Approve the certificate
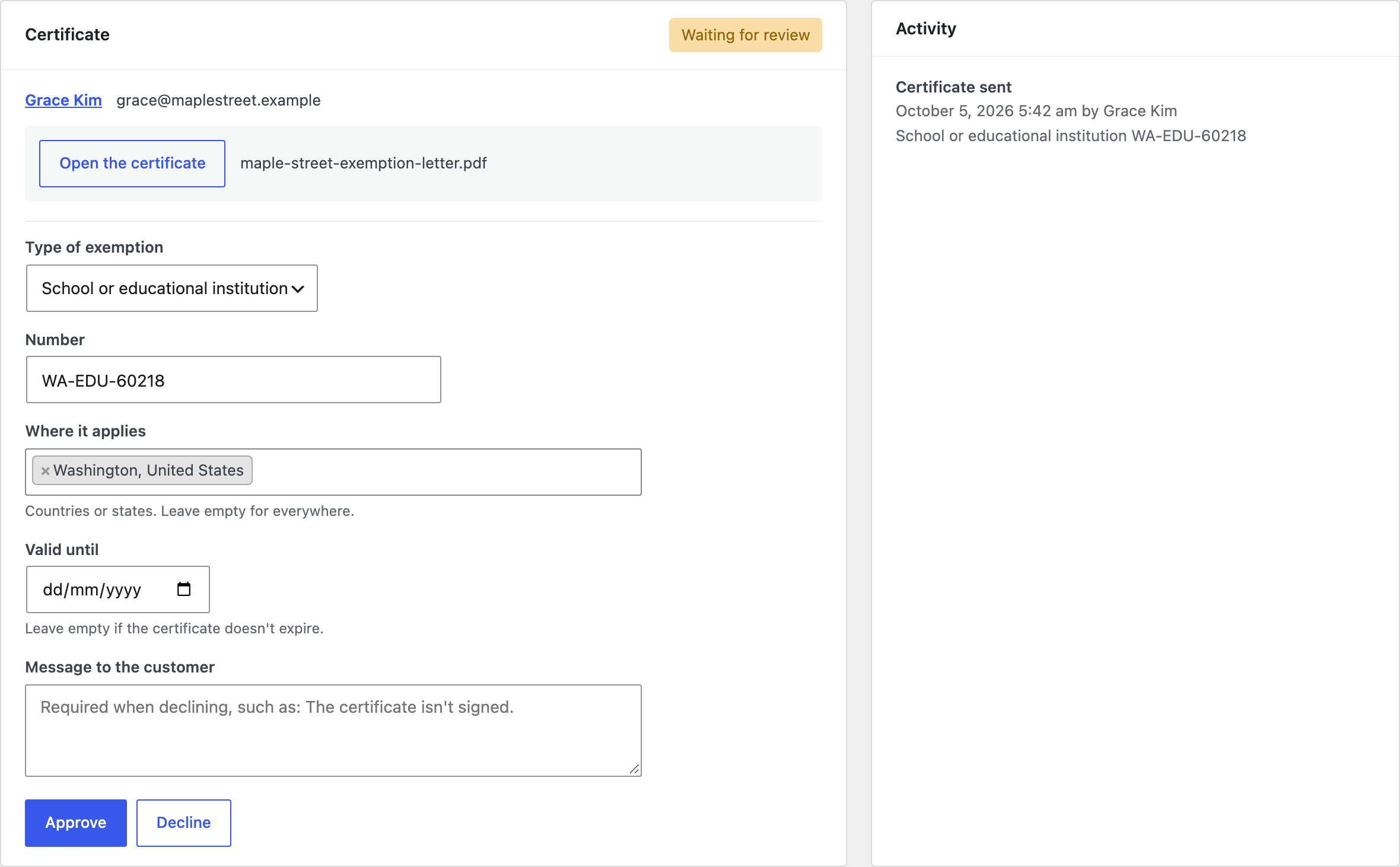The width and height of the screenshot is (1400, 867). point(76,823)
